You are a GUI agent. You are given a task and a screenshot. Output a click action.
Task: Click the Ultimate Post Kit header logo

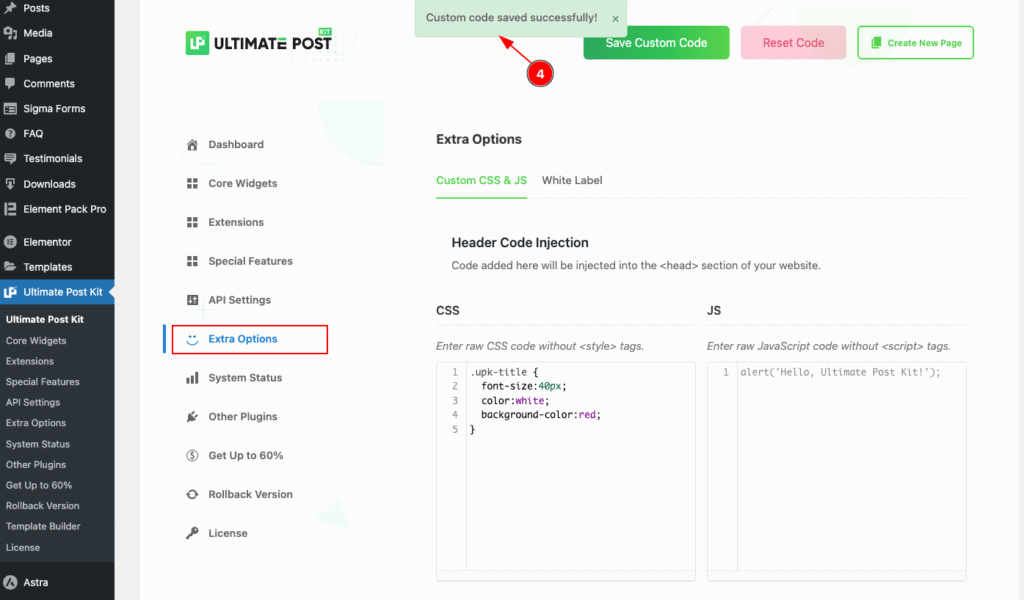tap(259, 42)
